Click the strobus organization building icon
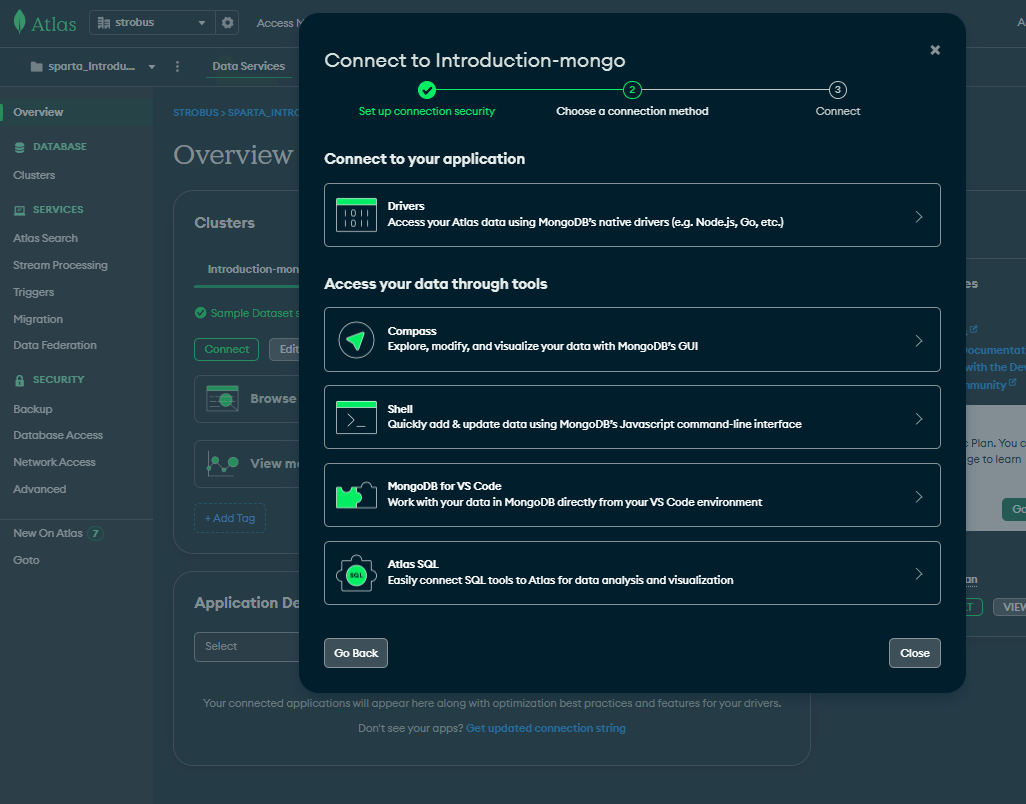1026x804 pixels. pyautogui.click(x=103, y=22)
